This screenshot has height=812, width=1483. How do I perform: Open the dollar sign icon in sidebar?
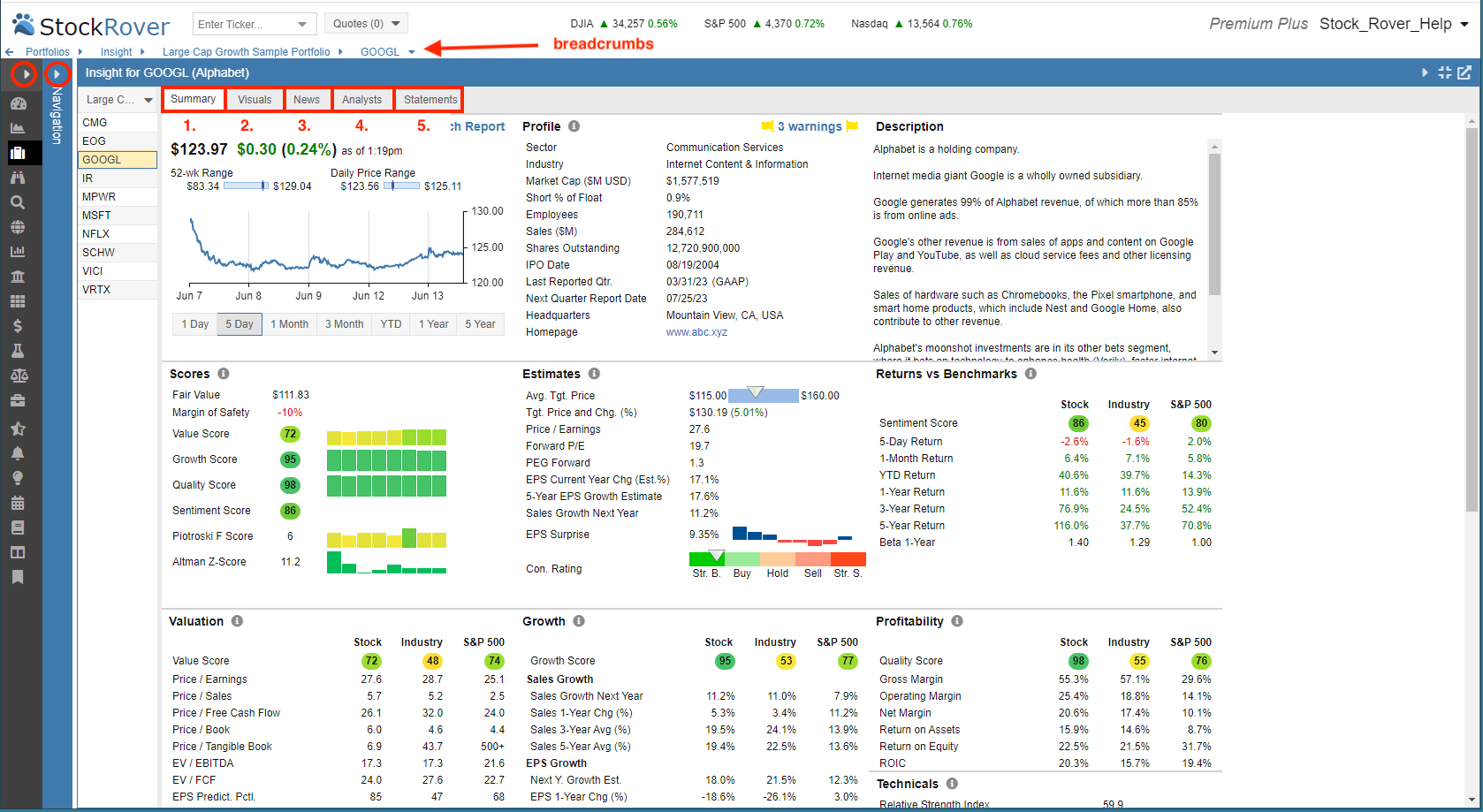click(x=18, y=326)
